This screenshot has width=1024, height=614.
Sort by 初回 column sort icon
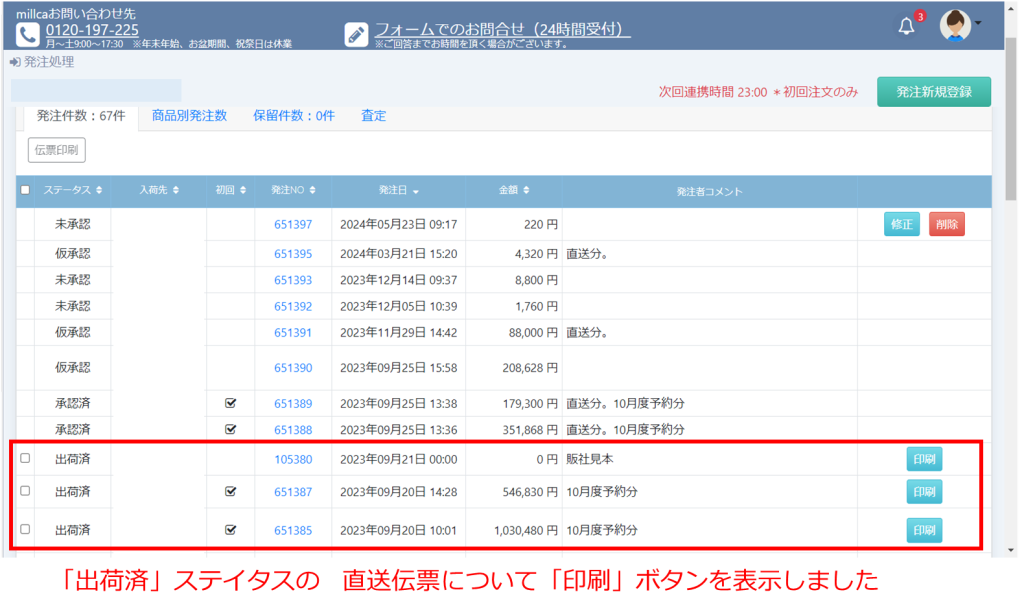[242, 190]
